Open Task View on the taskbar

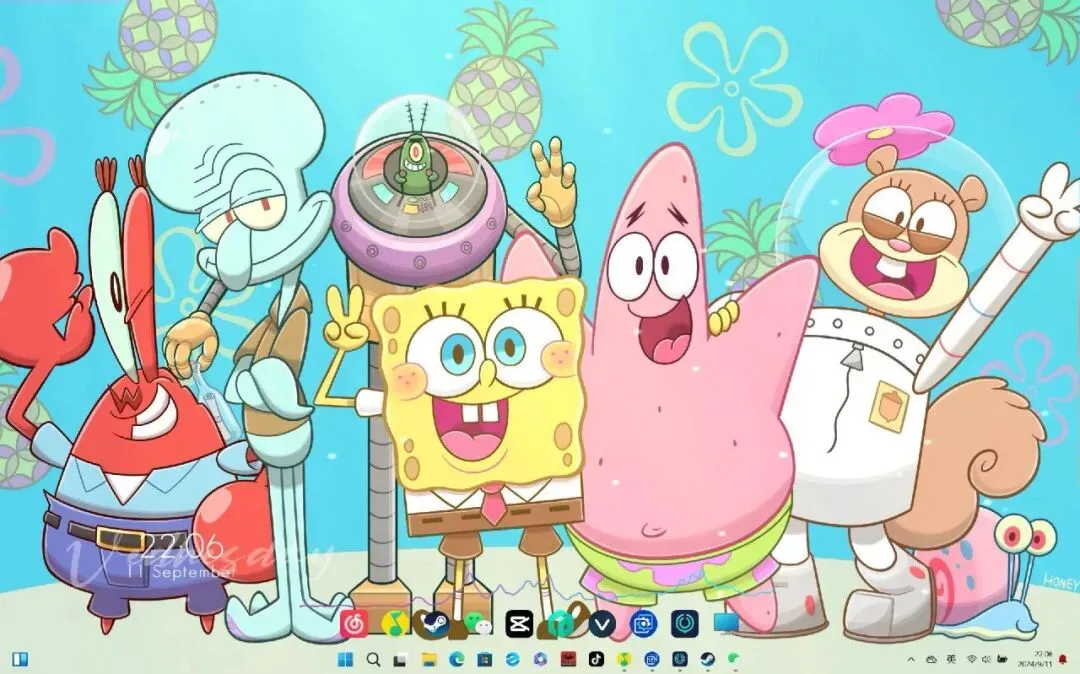pos(401,660)
